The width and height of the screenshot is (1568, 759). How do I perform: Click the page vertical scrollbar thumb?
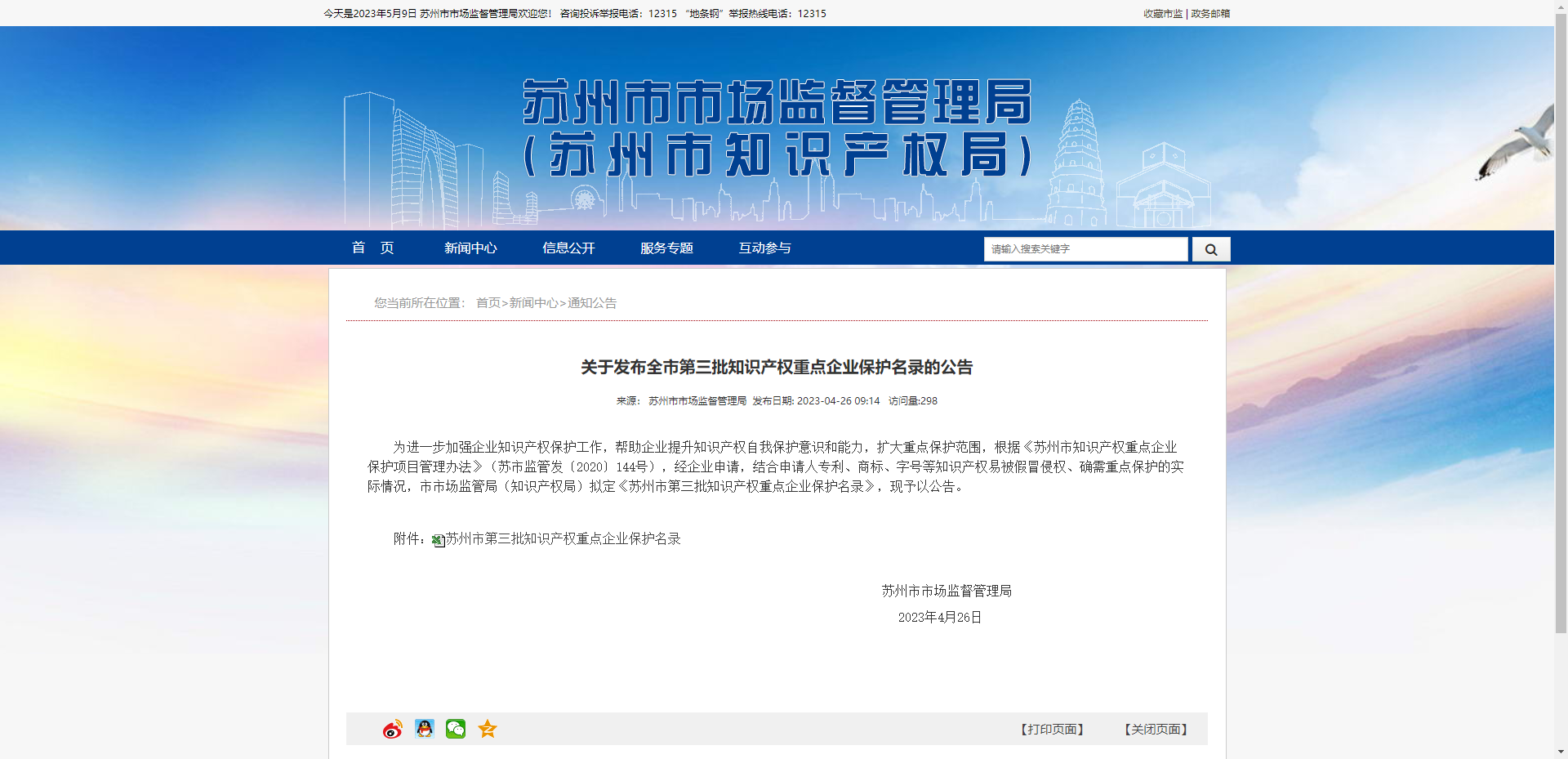pos(1561,322)
